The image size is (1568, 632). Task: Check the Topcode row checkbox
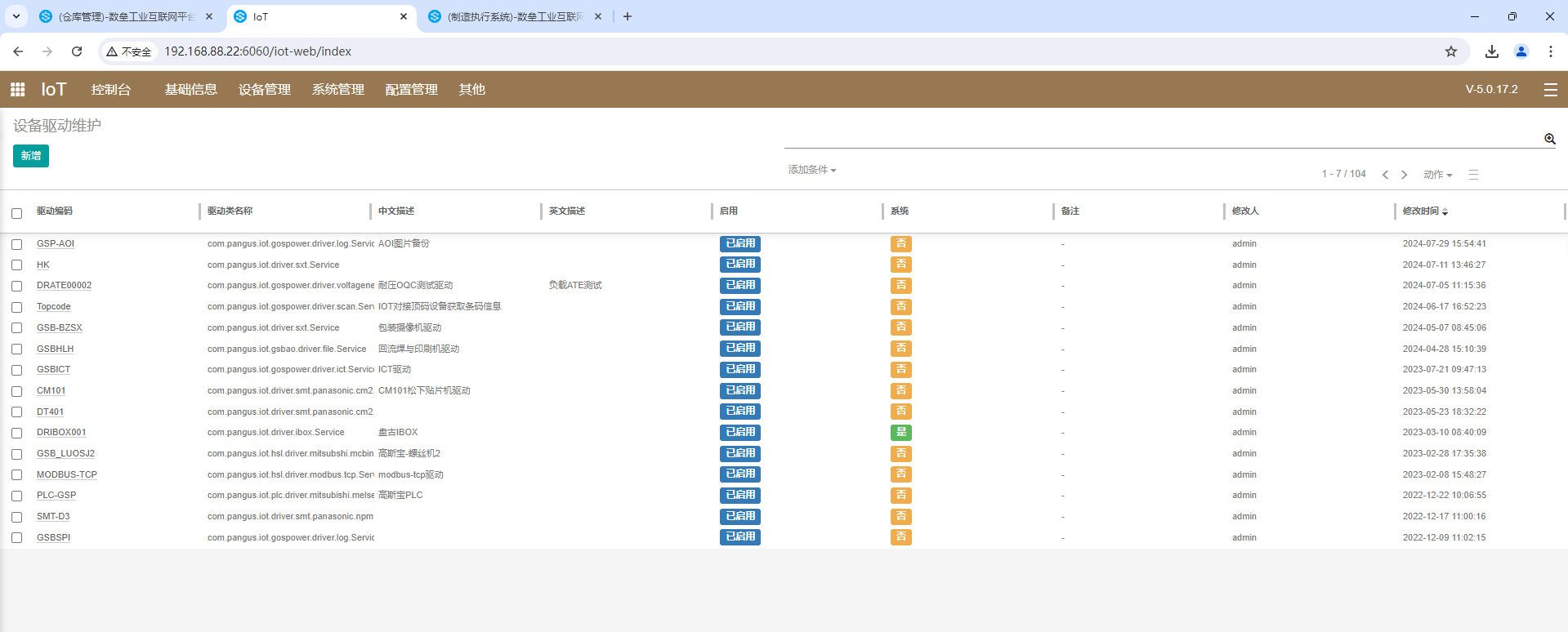pos(16,307)
